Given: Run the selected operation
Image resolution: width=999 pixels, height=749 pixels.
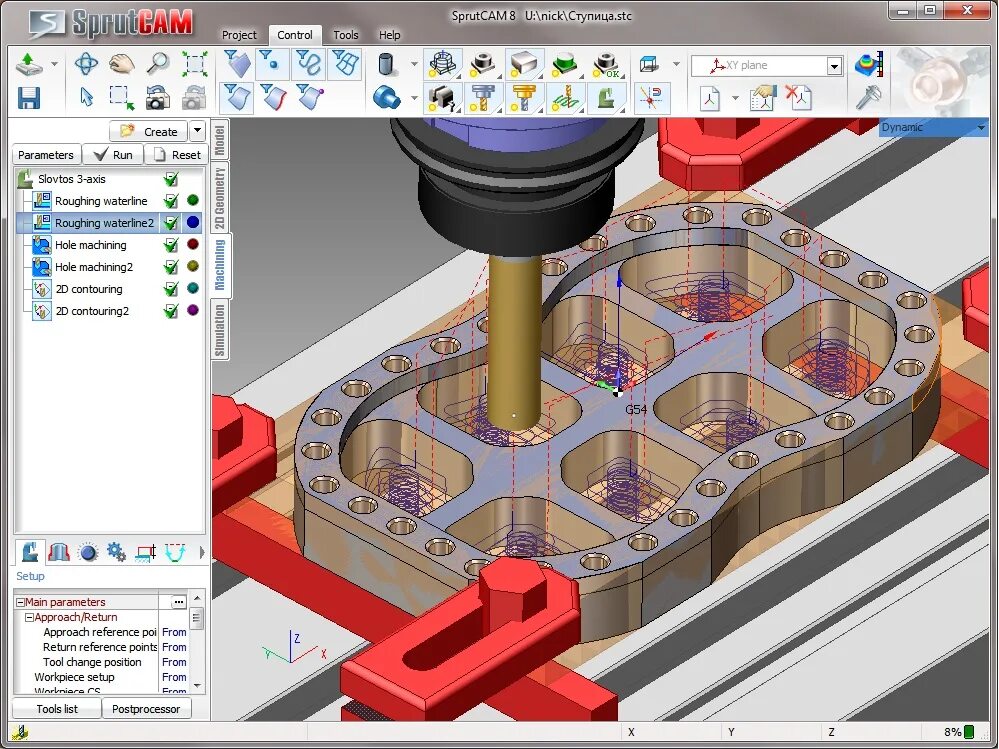Looking at the screenshot, I should coord(113,155).
